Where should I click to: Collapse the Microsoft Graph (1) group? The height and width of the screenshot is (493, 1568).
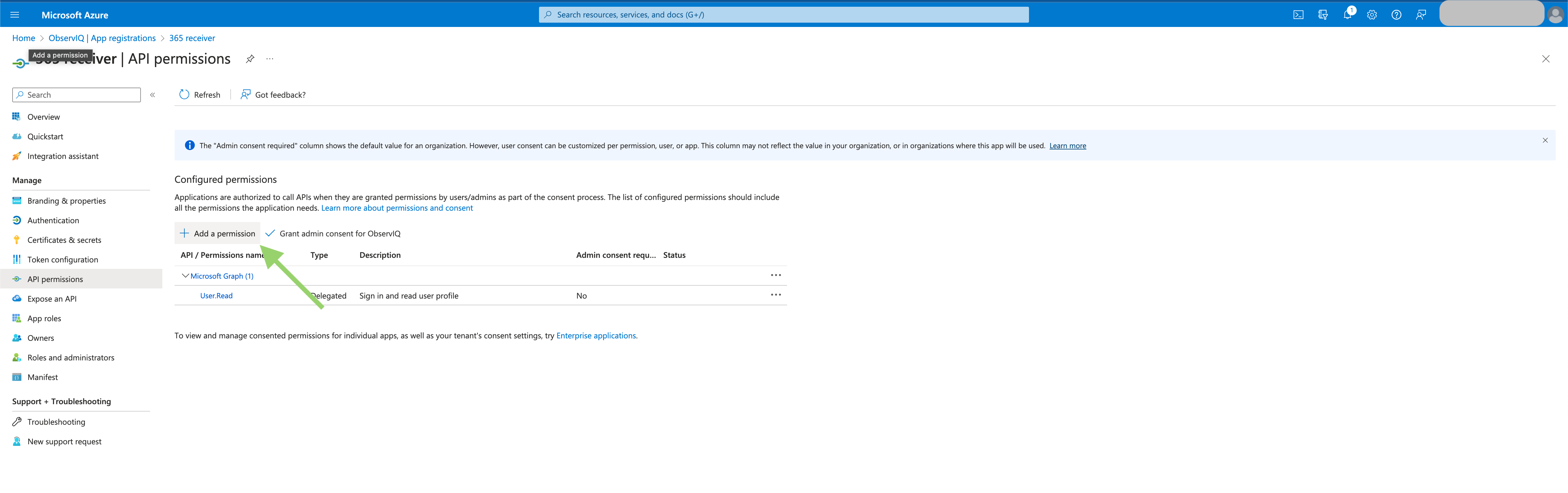point(185,276)
